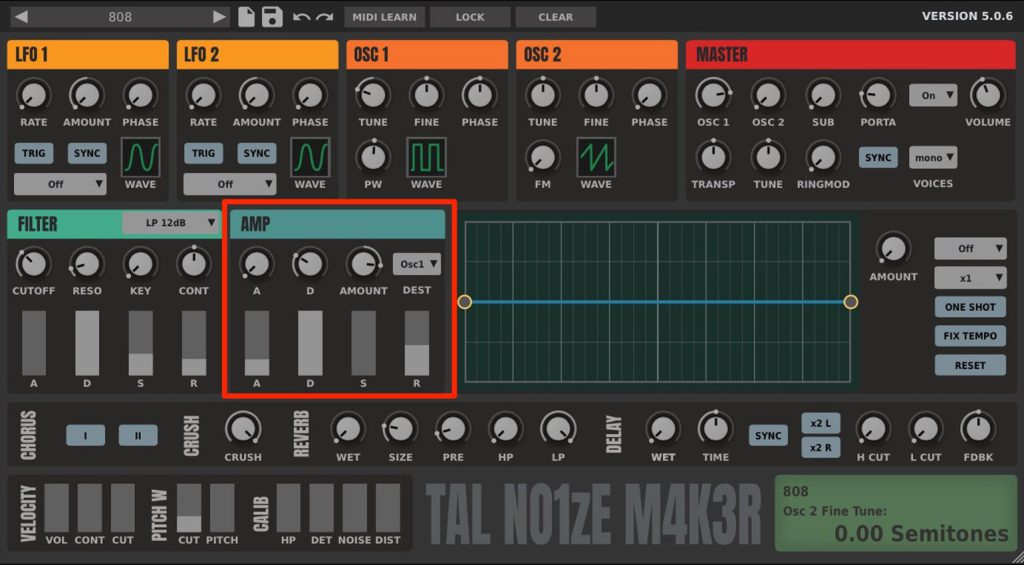Click the new preset document icon
Viewport: 1024px width, 565px height.
(x=247, y=17)
